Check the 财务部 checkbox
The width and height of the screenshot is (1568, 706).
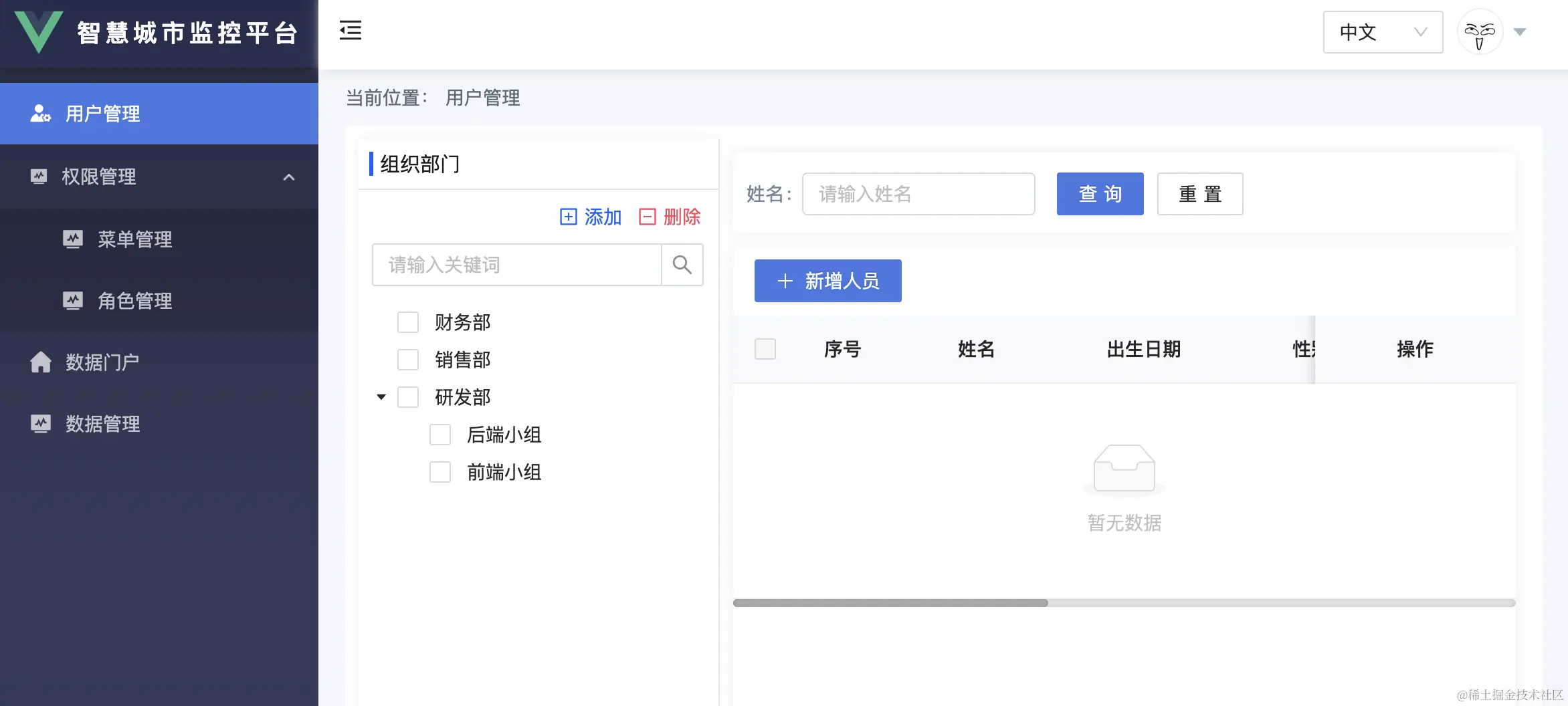(408, 322)
